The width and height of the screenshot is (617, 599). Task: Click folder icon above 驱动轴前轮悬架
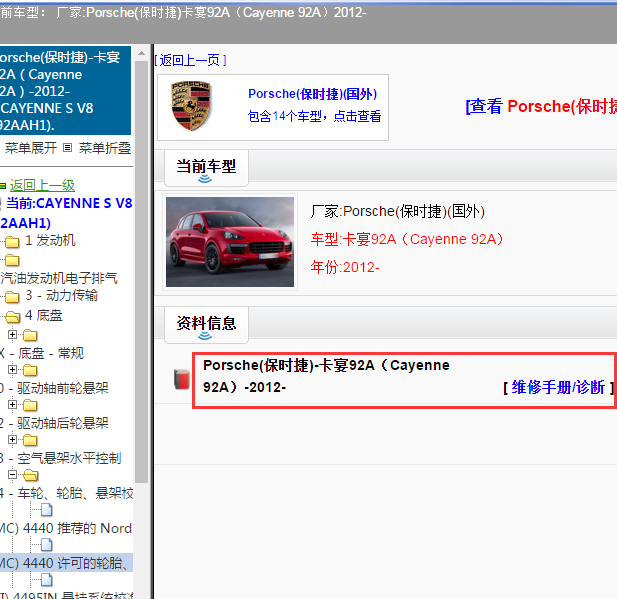coord(30,370)
